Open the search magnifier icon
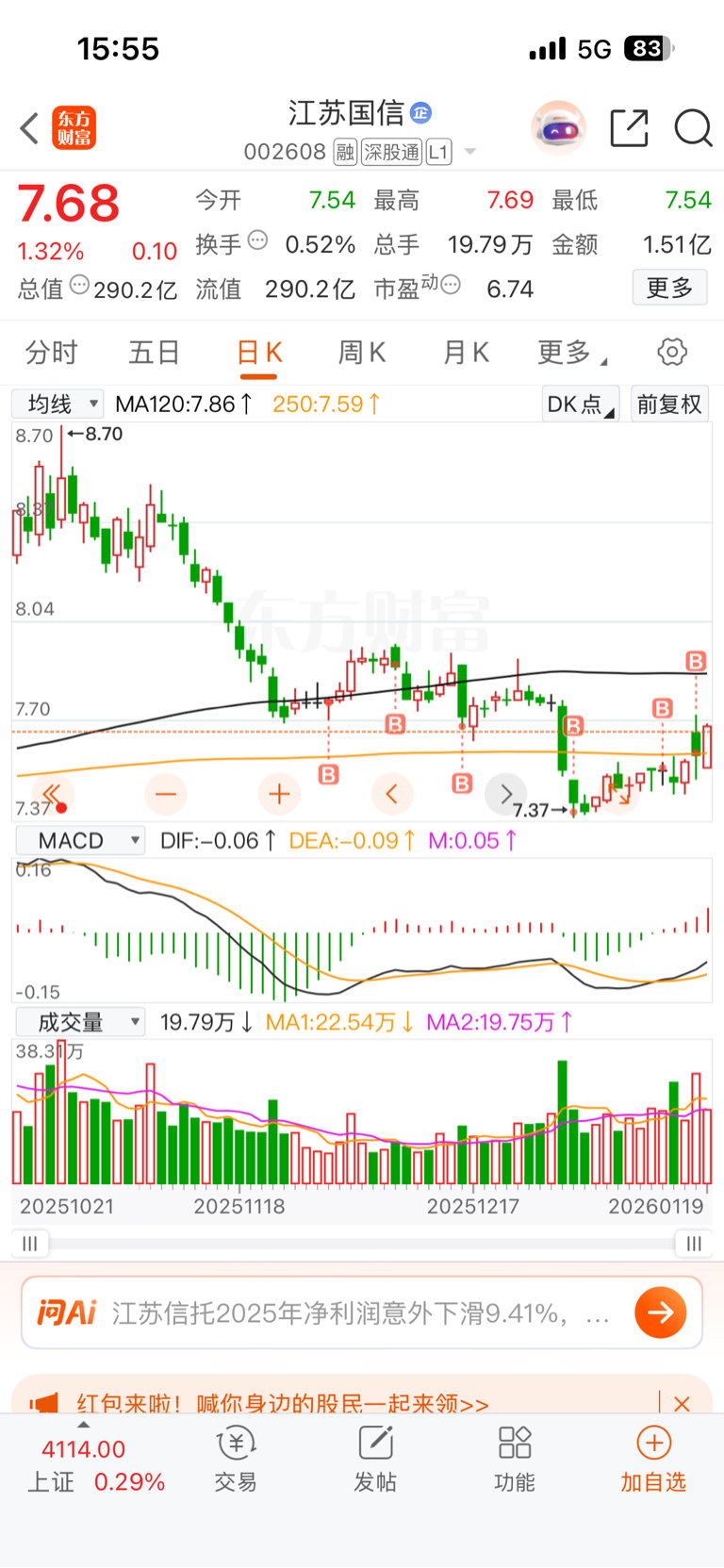The height and width of the screenshot is (1568, 724). tap(693, 128)
